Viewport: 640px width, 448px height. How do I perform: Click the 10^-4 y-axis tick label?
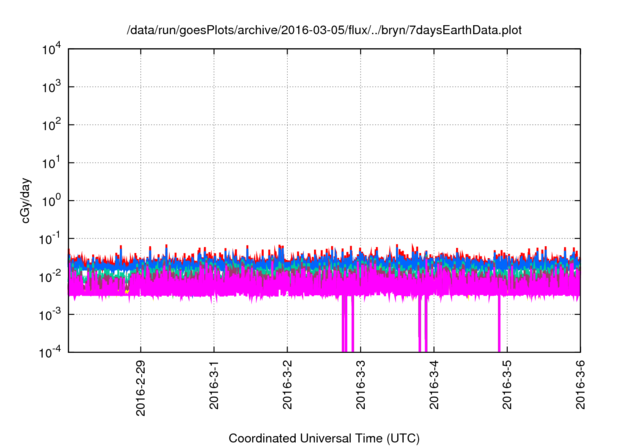tap(50, 352)
